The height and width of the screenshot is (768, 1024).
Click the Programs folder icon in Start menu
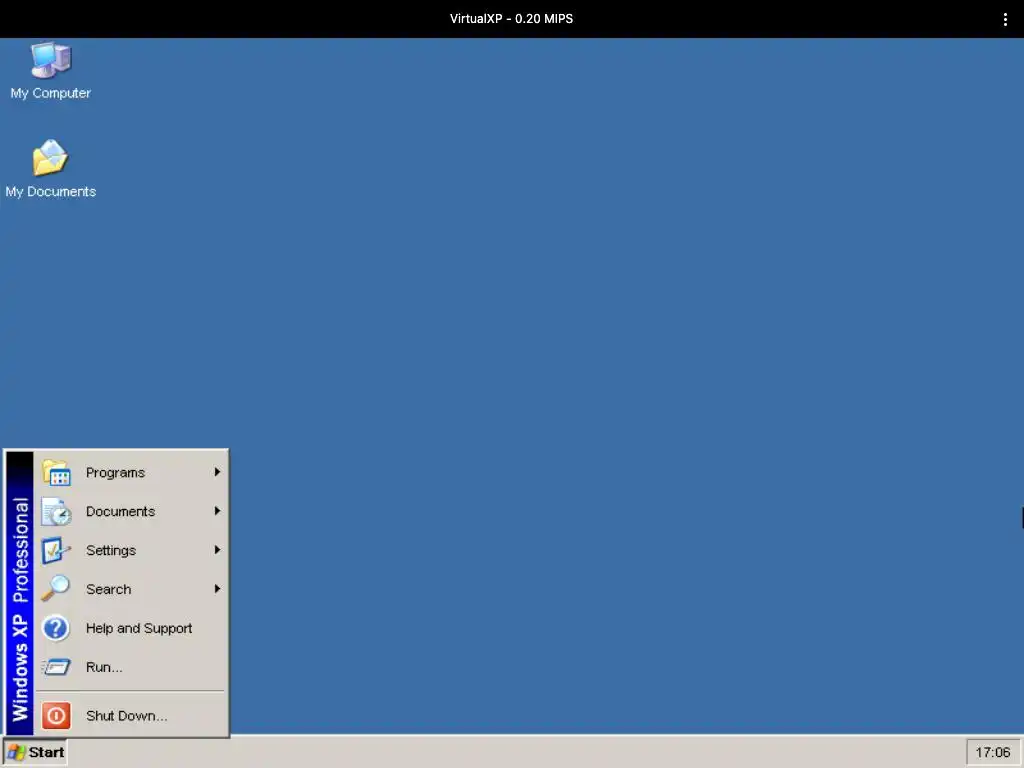point(56,472)
